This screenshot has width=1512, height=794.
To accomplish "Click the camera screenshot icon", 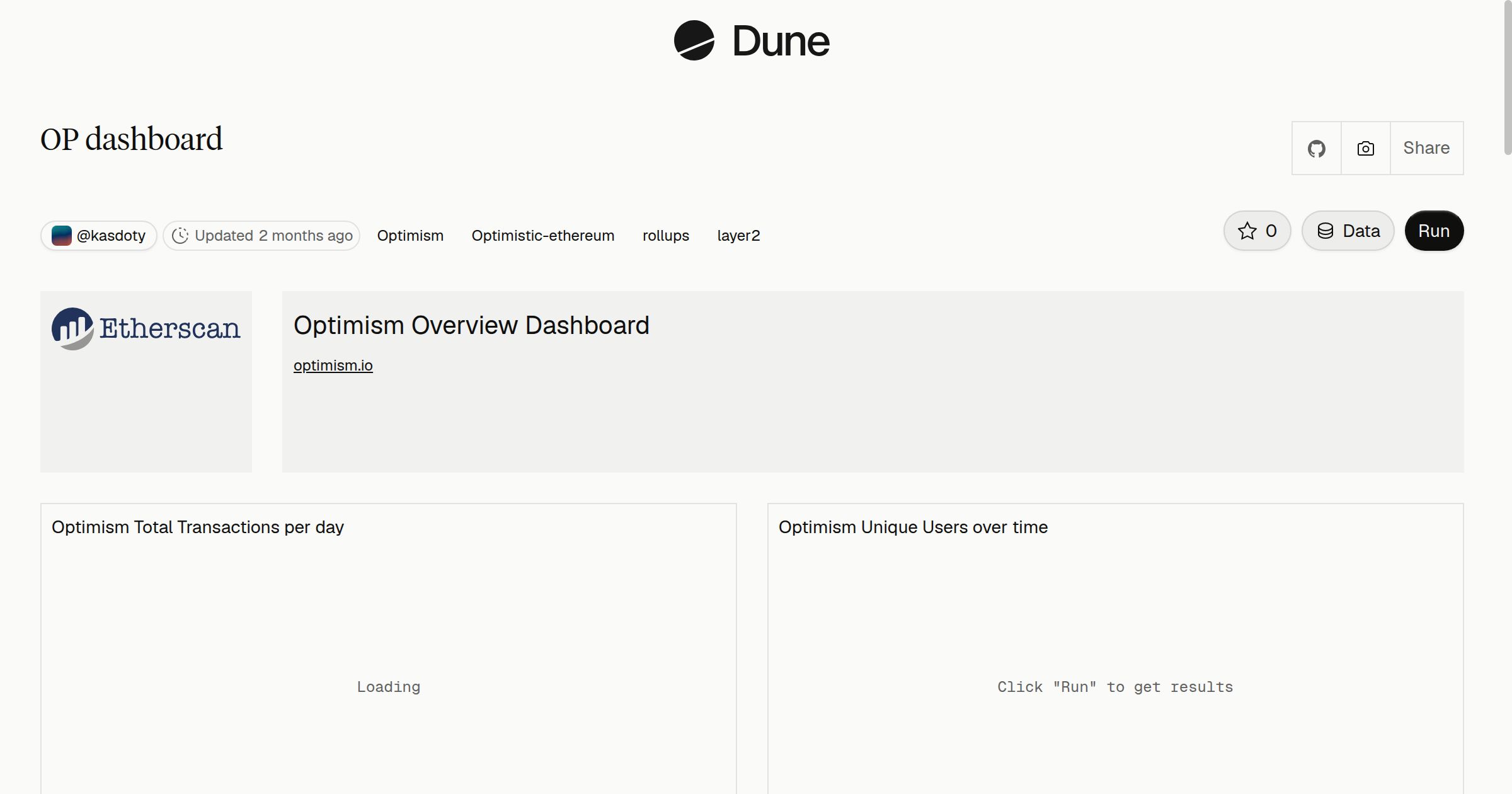I will 1365,148.
